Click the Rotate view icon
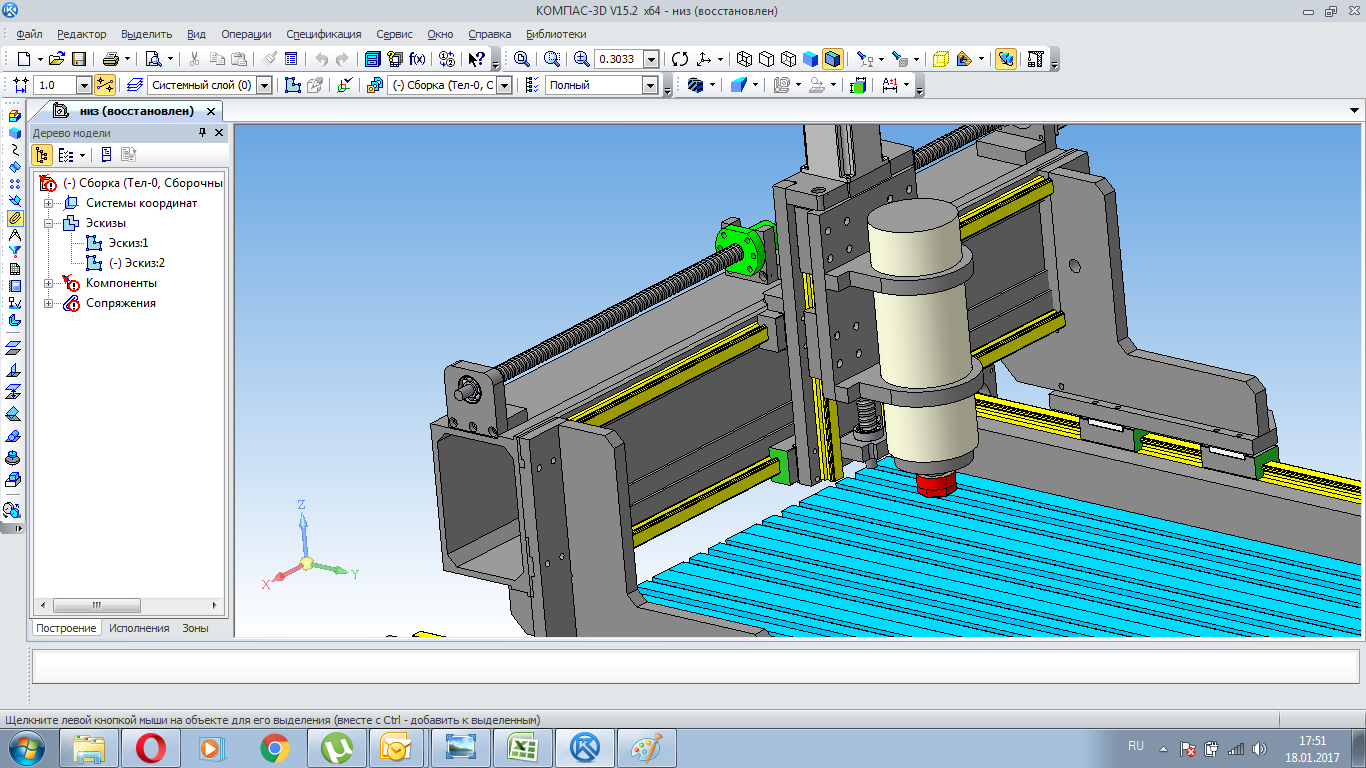Image resolution: width=1366 pixels, height=768 pixels. 680,59
